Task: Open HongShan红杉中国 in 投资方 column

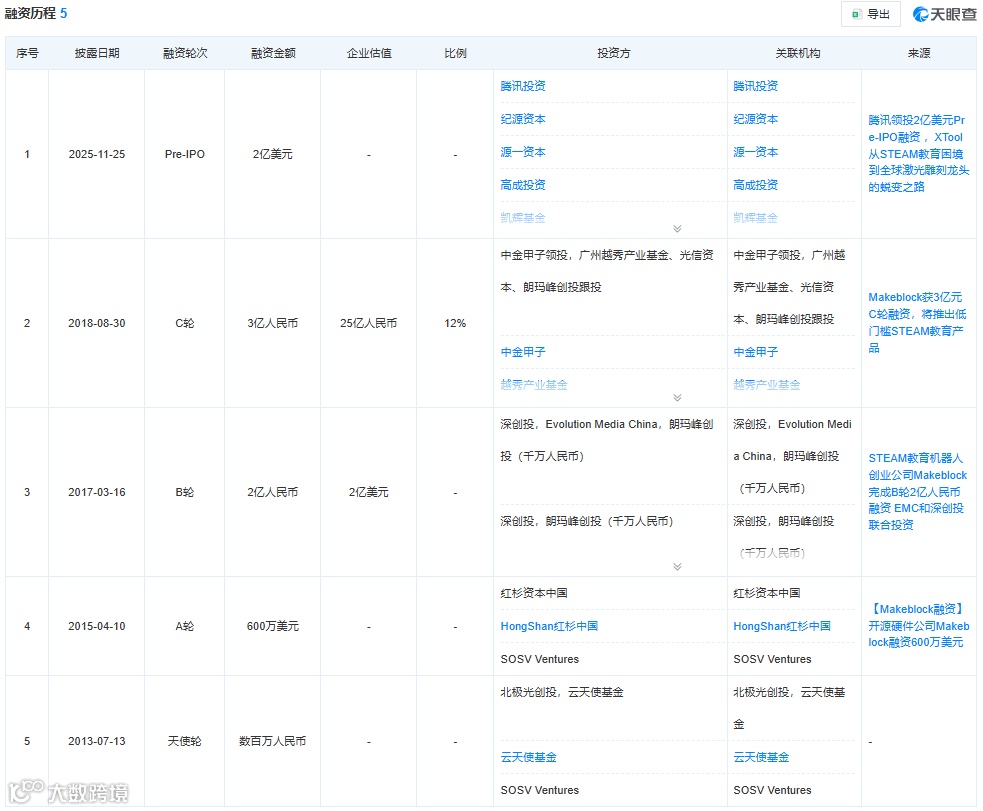Action: pos(549,626)
